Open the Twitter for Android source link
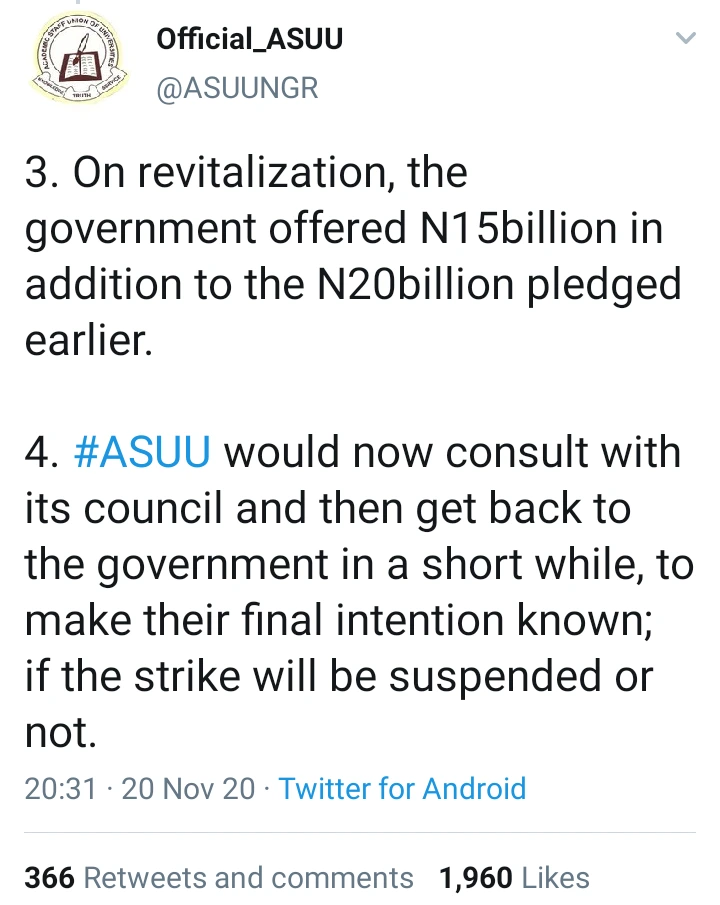Image resolution: width=720 pixels, height=905 pixels. [x=402, y=788]
